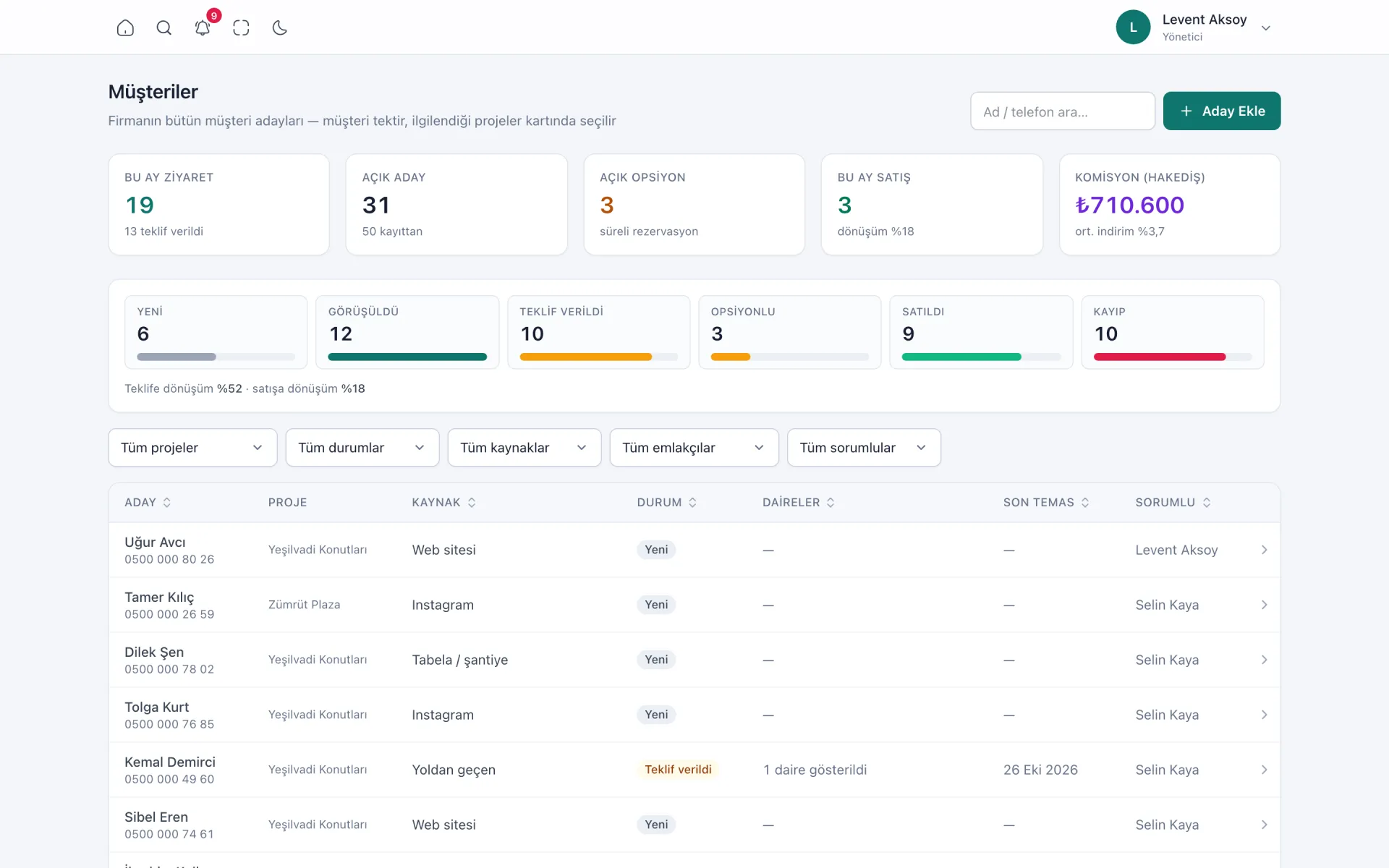Open Uğur Avcı row arrow
The image size is (1389, 868).
(x=1264, y=550)
